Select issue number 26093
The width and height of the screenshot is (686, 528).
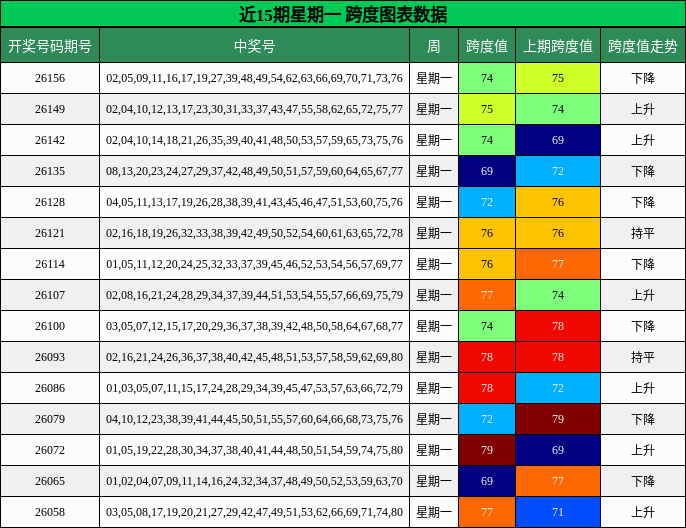pos(50,358)
